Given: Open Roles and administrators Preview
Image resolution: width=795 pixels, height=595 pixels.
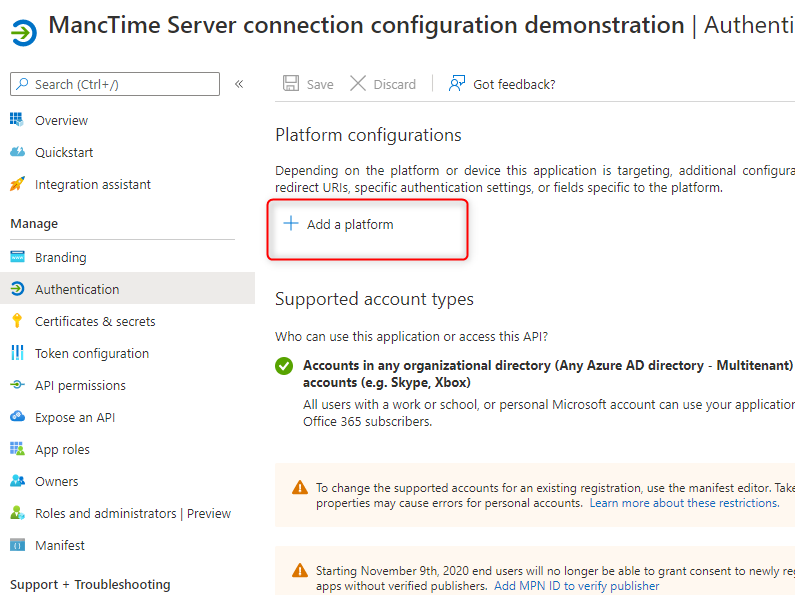Looking at the screenshot, I should (x=132, y=513).
